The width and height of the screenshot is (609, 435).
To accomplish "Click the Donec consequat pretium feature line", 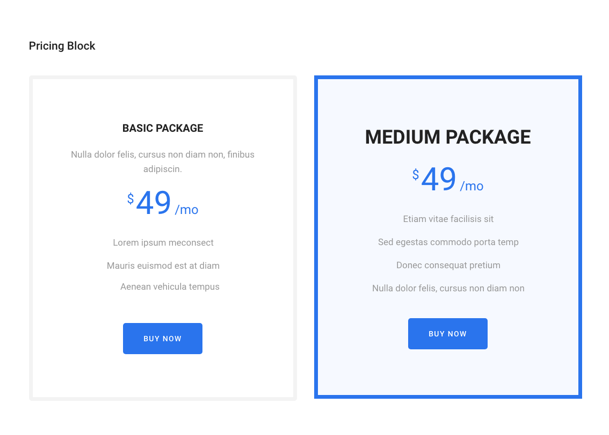I will click(447, 265).
